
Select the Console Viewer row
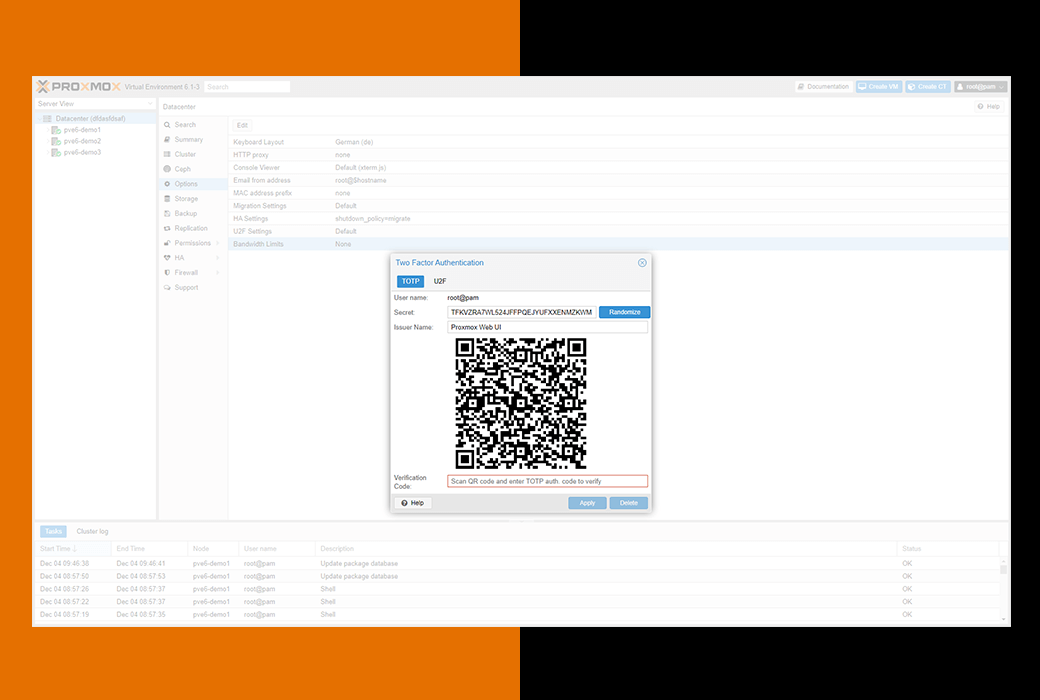pos(619,168)
